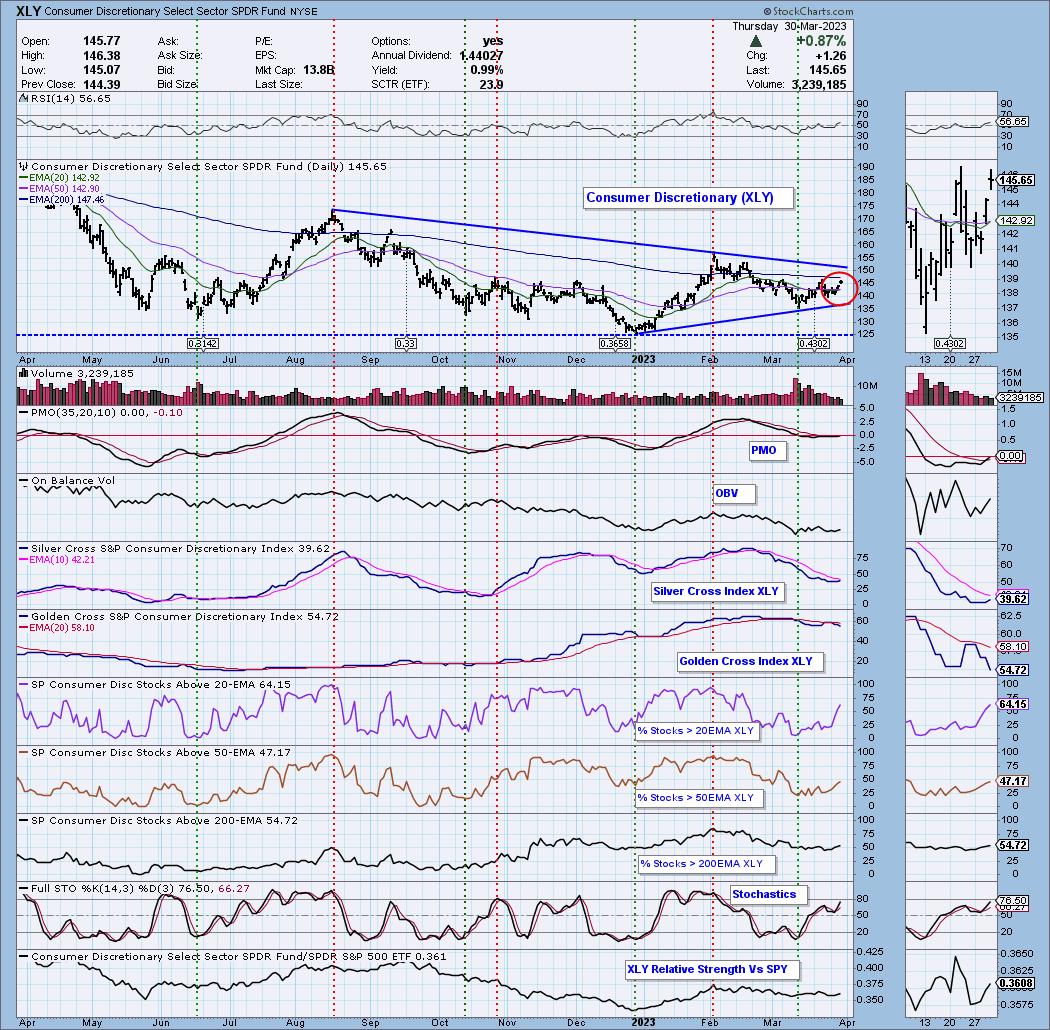Click the Thursday 30-Mar-2023 date
The image size is (1050, 1030).
pyautogui.click(x=789, y=27)
